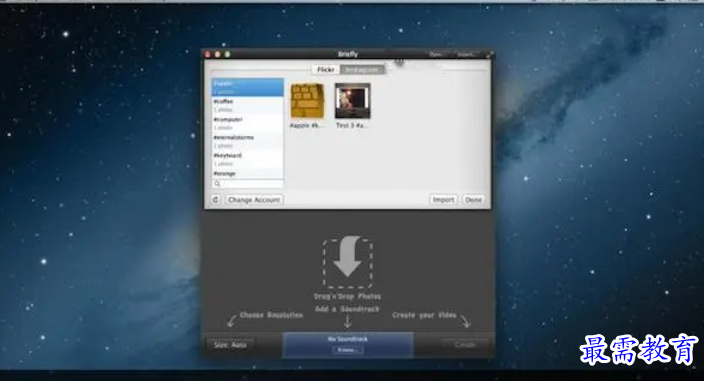
Task: Click the refresh icon beside Change Account
Action: [x=216, y=199]
